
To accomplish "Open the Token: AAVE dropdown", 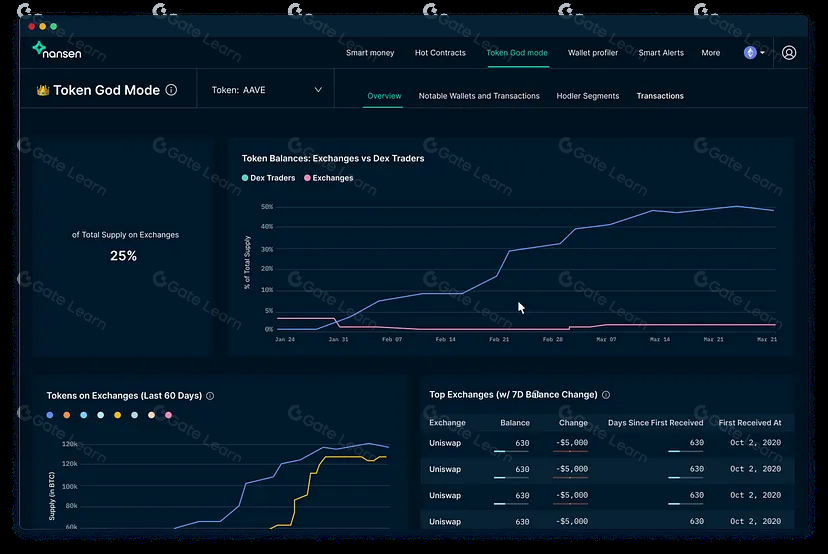I will tap(266, 90).
